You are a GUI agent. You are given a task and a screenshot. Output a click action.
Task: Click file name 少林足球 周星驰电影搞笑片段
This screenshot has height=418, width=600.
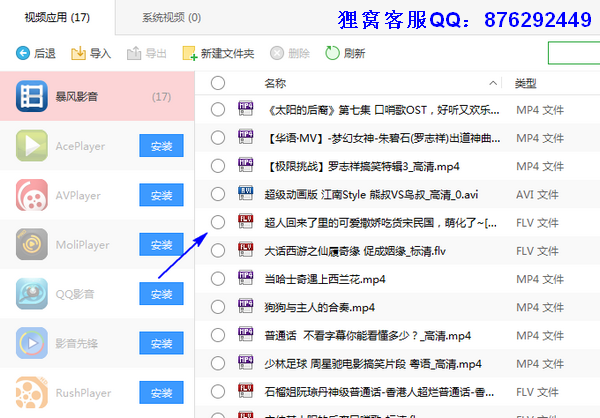click(x=373, y=364)
